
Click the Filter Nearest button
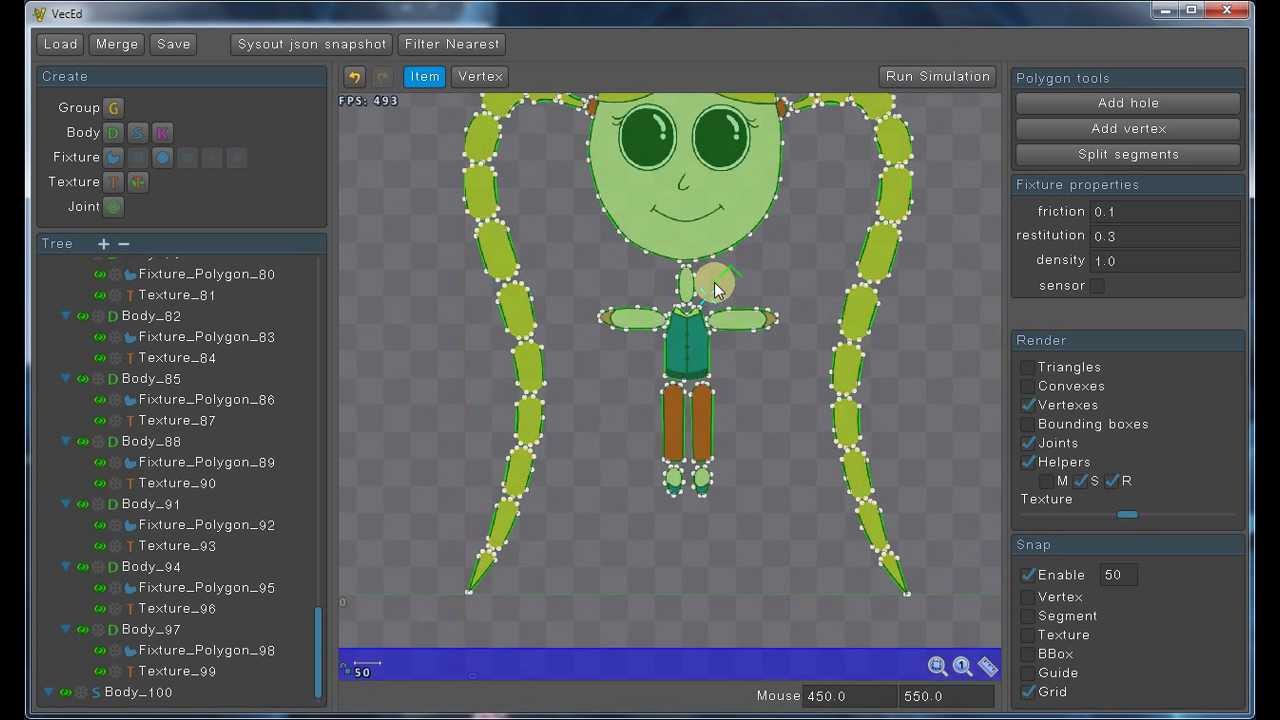click(x=452, y=44)
